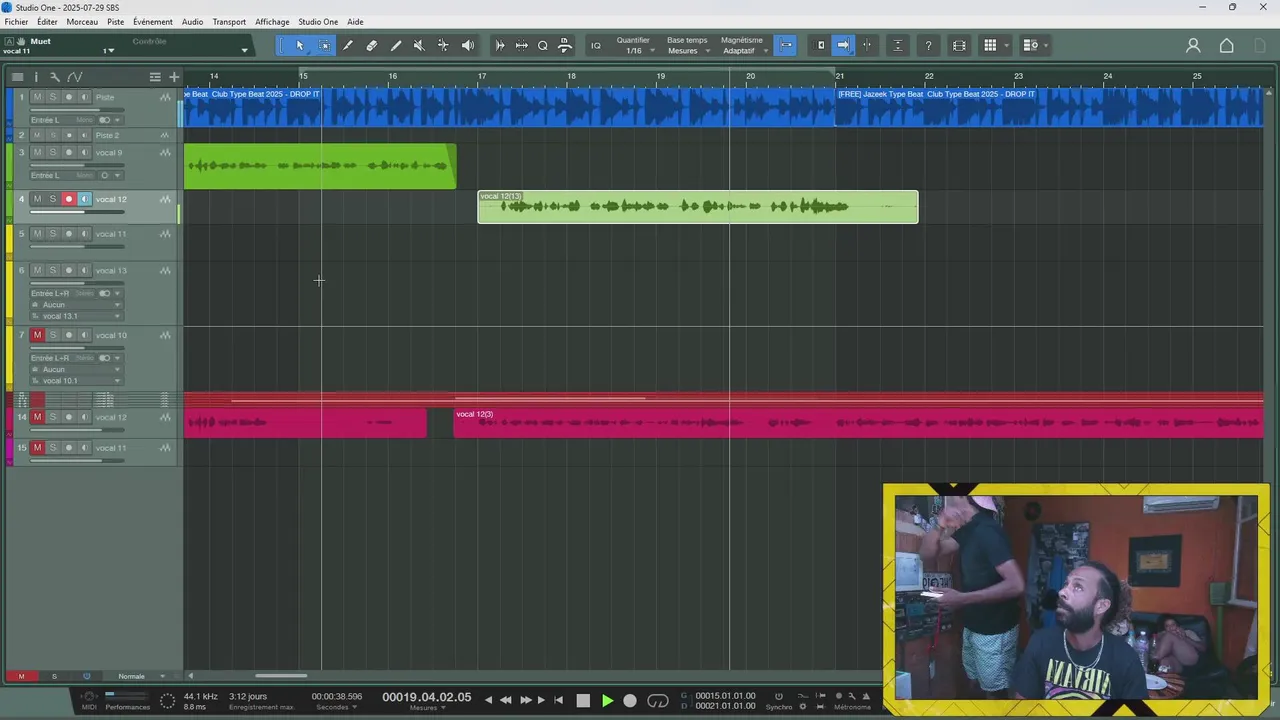Image resolution: width=1280 pixels, height=720 pixels.
Task: Click the Stop button in the transport
Action: click(x=583, y=701)
